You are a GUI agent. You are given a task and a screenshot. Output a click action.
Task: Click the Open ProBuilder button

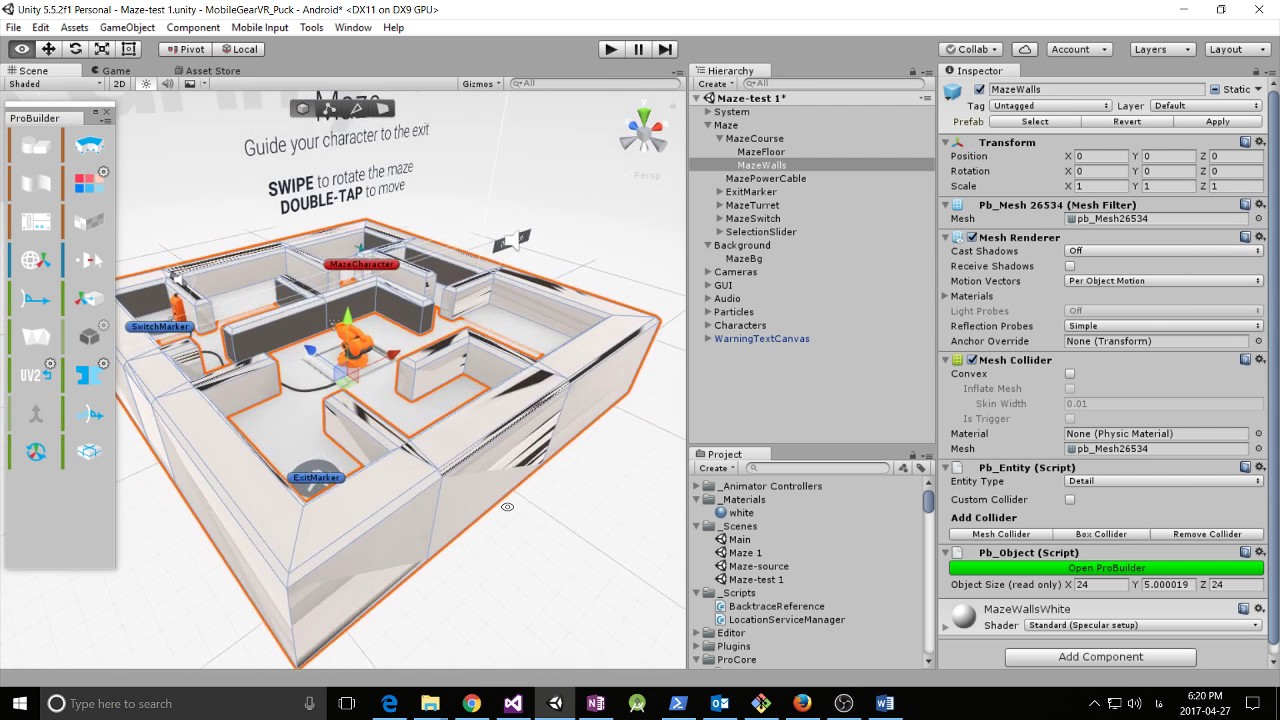pyautogui.click(x=1106, y=568)
